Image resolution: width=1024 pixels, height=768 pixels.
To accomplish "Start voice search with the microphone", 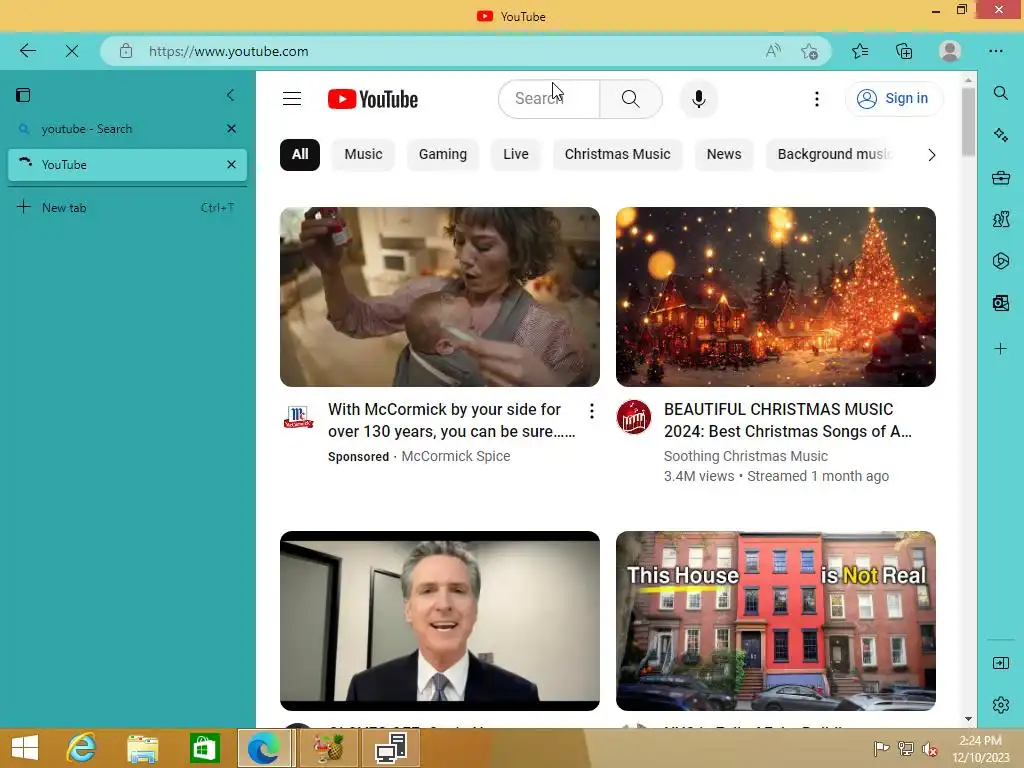I will point(698,99).
